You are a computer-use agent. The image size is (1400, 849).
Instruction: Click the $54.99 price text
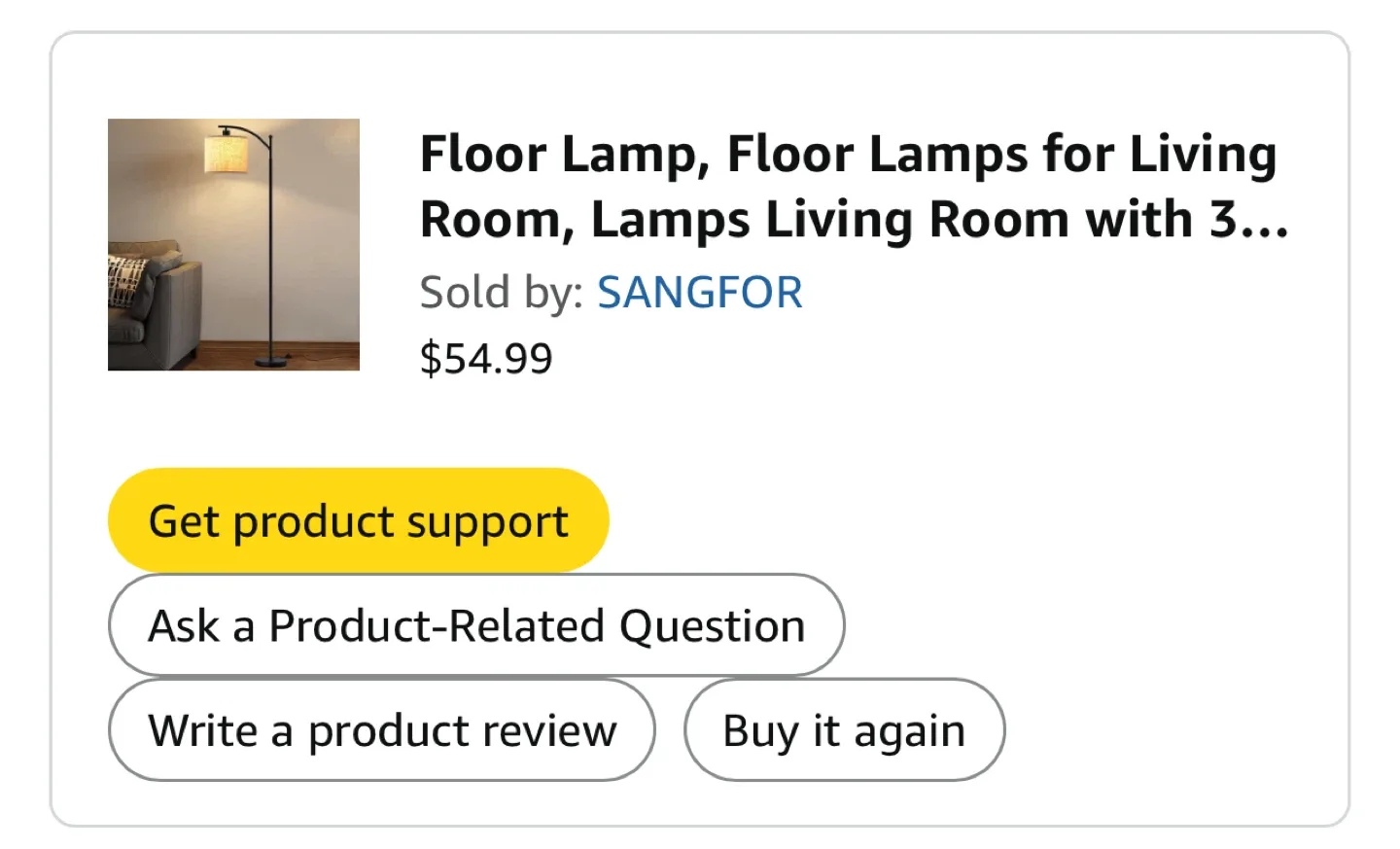pos(486,359)
